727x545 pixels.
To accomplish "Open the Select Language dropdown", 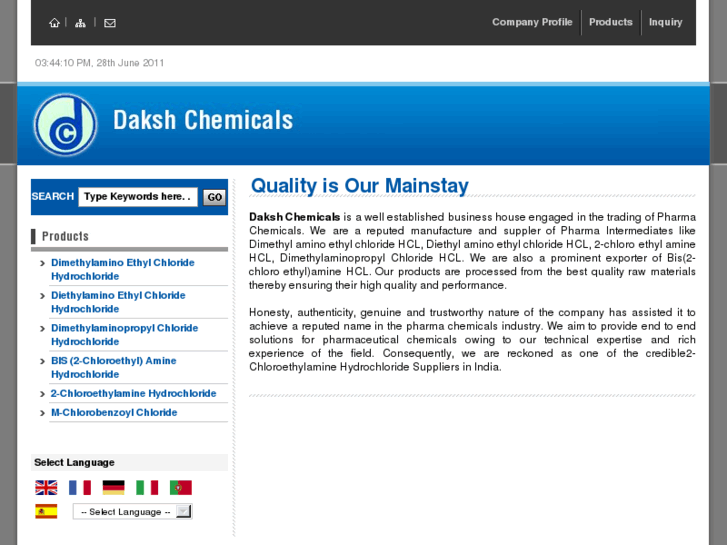I will 133,512.
